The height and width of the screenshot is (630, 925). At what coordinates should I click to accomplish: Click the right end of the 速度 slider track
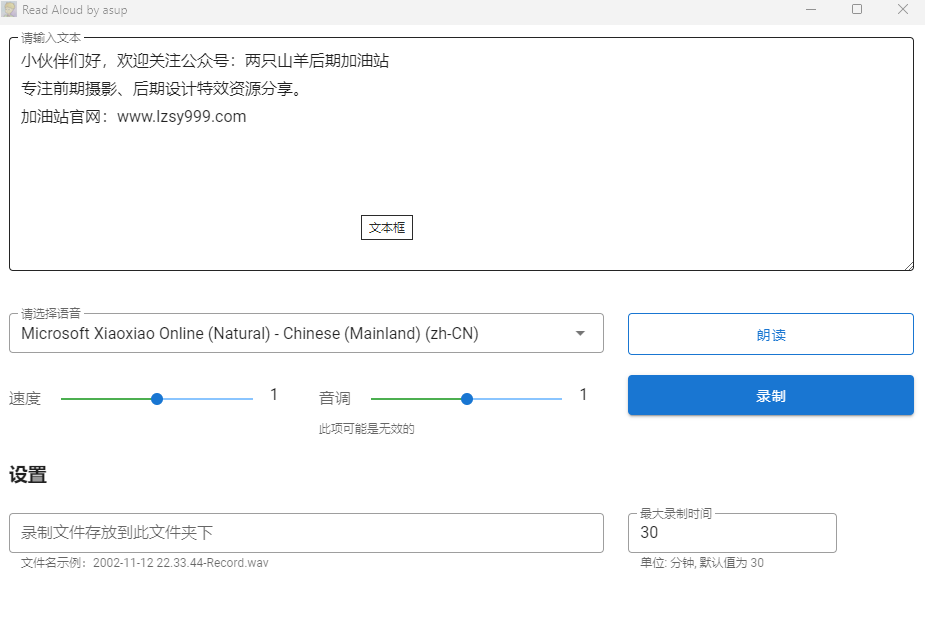250,399
